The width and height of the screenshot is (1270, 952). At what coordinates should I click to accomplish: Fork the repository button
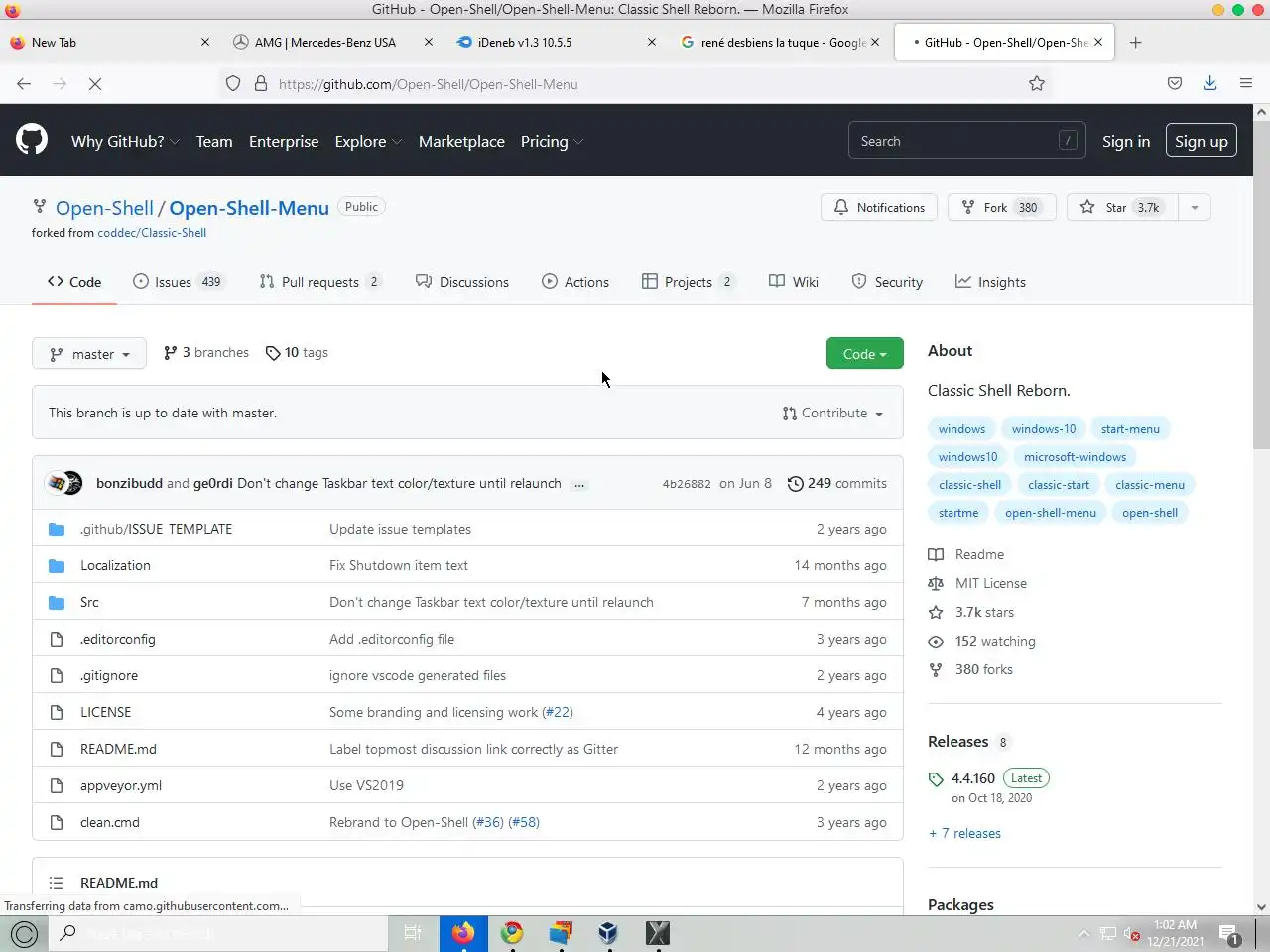pos(1002,207)
